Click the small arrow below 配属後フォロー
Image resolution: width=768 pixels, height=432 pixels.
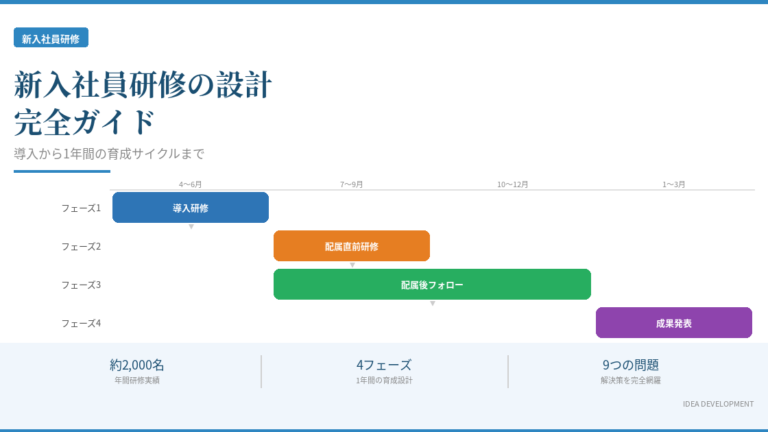click(432, 303)
